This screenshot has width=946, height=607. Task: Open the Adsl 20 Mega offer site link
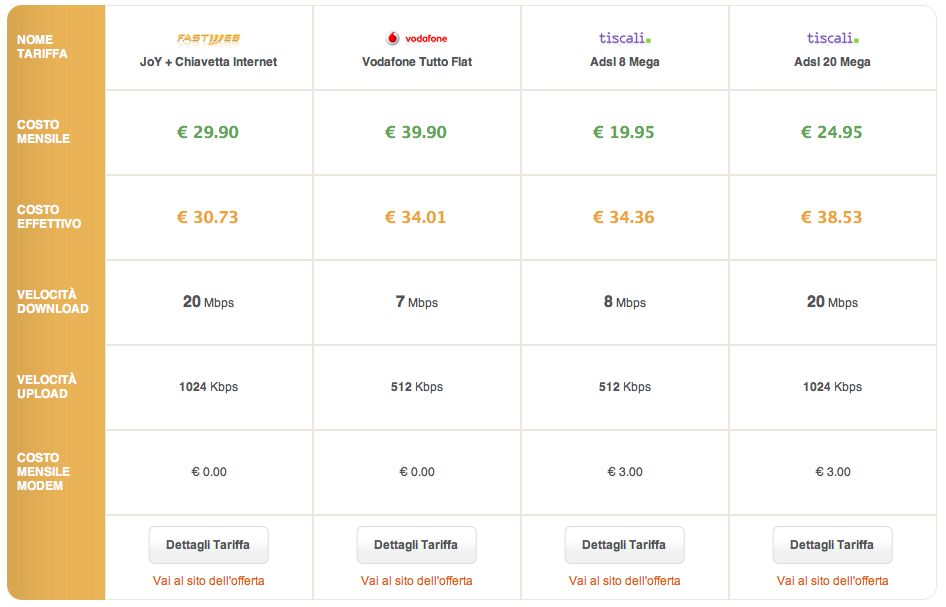832,581
